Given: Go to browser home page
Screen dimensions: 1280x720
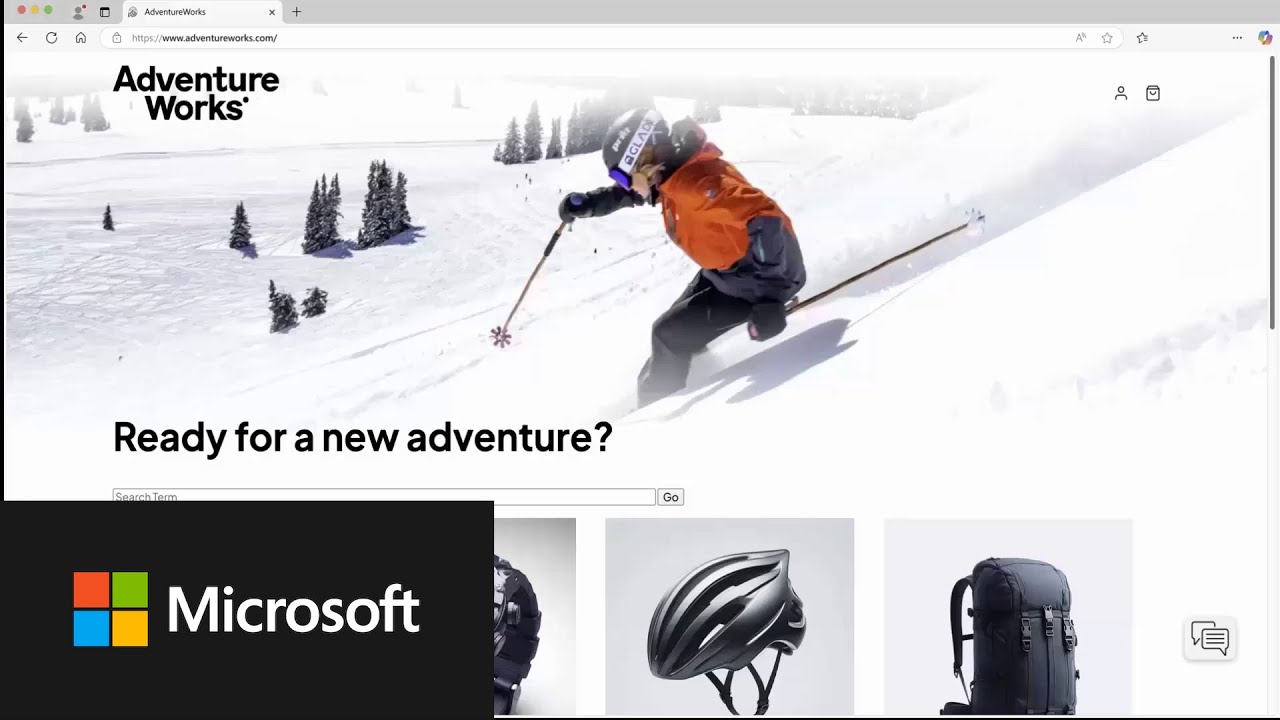Looking at the screenshot, I should coord(81,38).
